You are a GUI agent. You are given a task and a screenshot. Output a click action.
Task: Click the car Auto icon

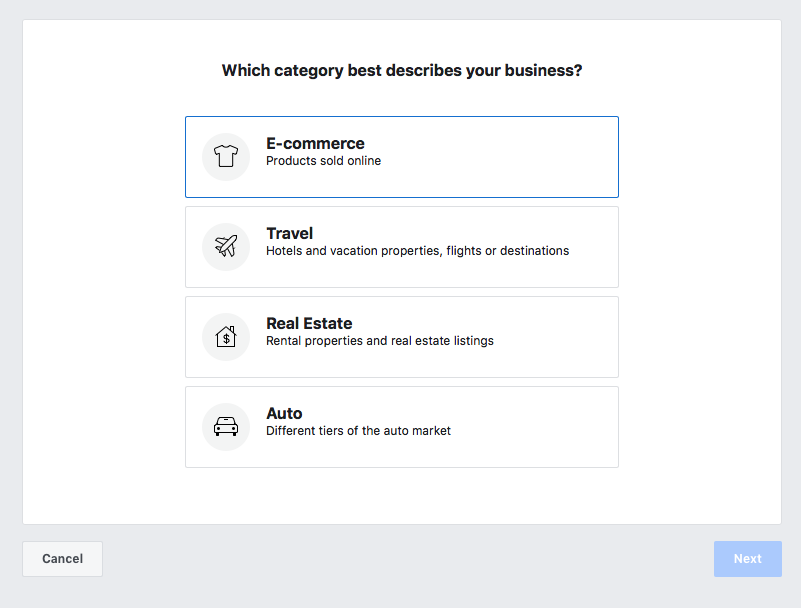click(226, 427)
